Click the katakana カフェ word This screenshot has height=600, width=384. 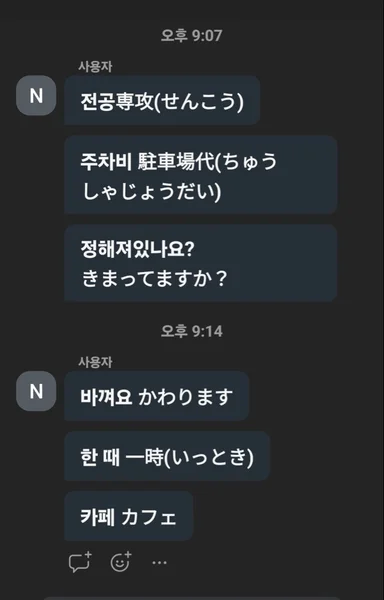pos(149,518)
